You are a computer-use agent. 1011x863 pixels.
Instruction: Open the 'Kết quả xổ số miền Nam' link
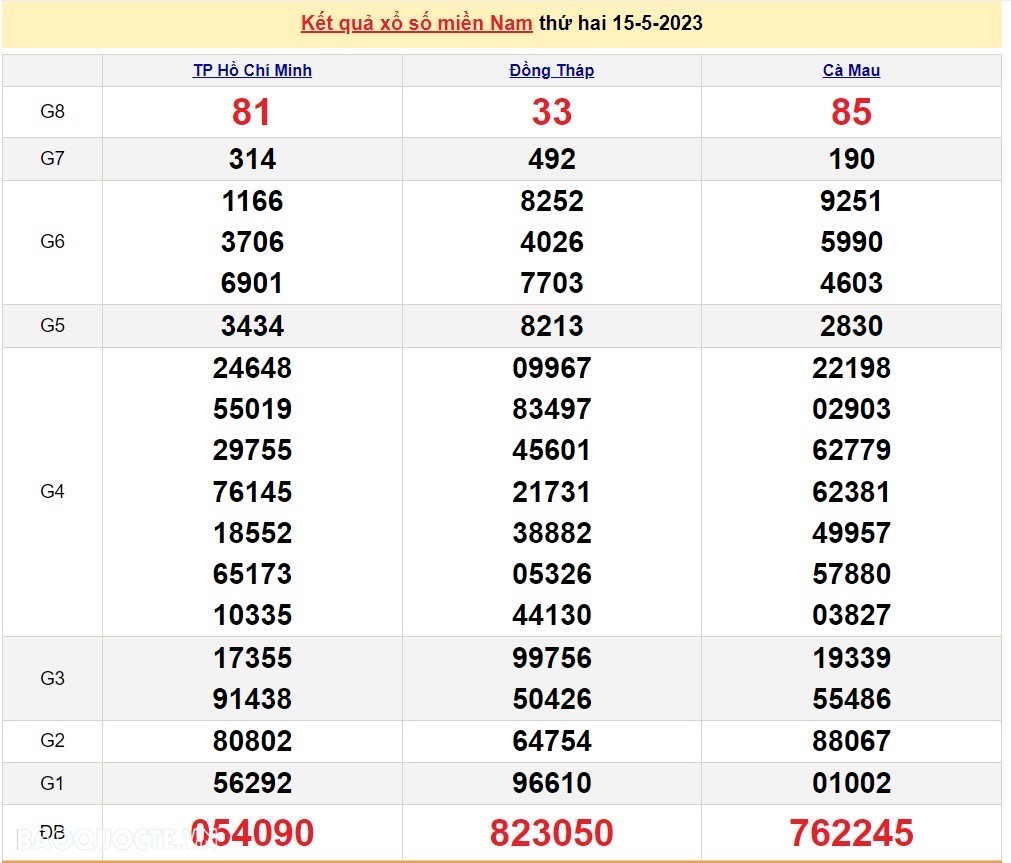(416, 22)
